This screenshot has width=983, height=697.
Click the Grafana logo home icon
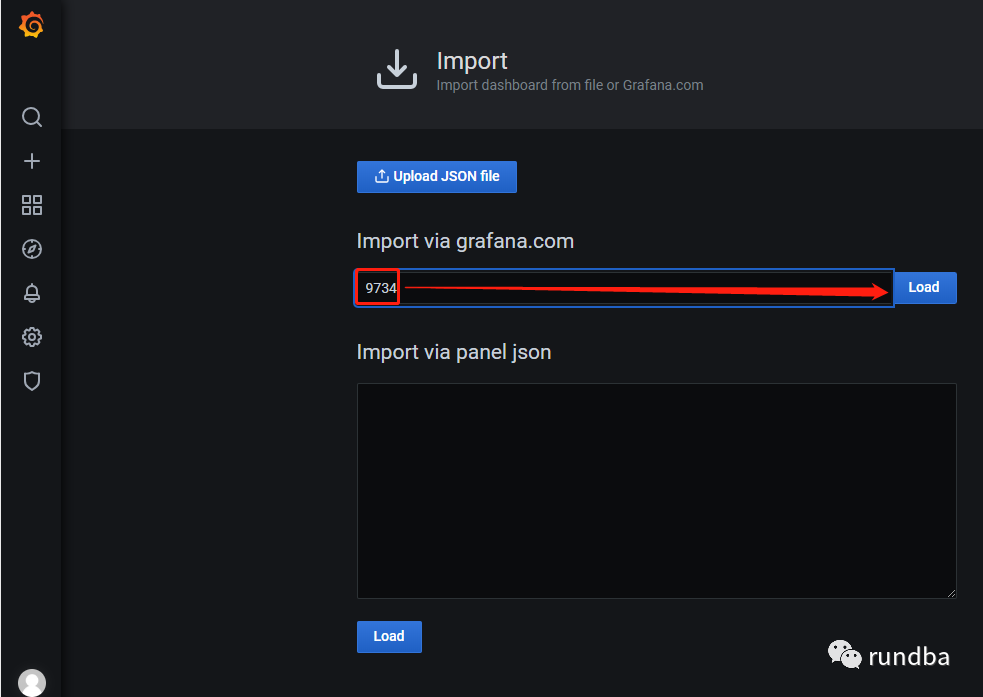tap(32, 26)
